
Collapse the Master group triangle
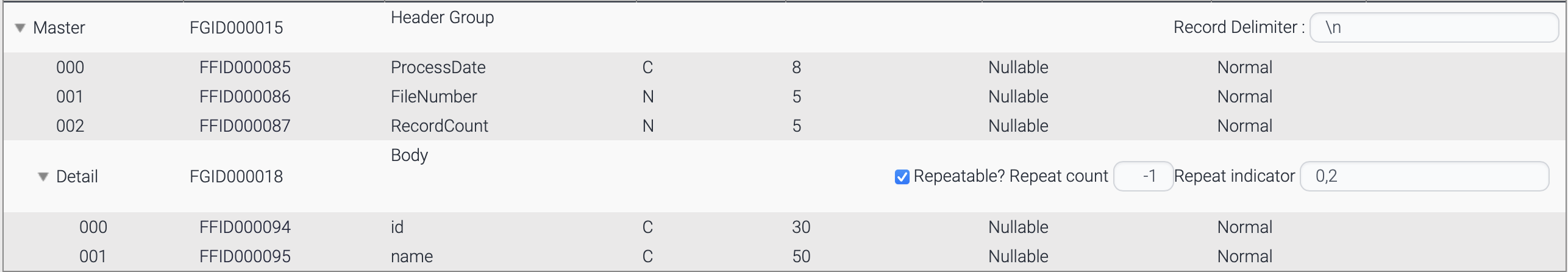click(x=20, y=28)
